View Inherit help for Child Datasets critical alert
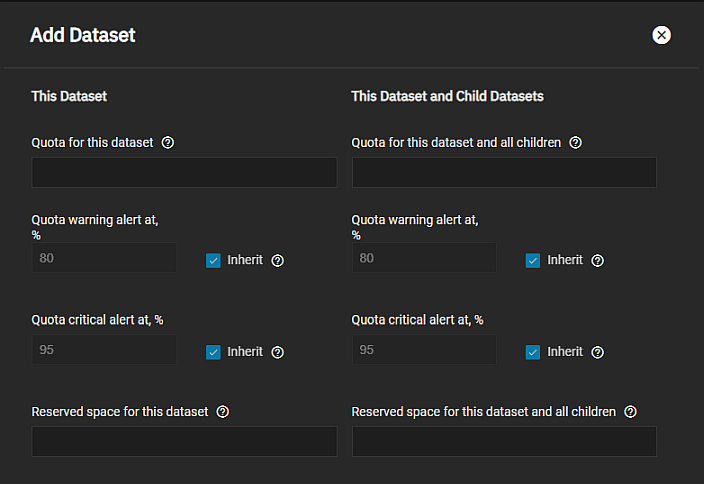The image size is (704, 484). (x=597, y=352)
